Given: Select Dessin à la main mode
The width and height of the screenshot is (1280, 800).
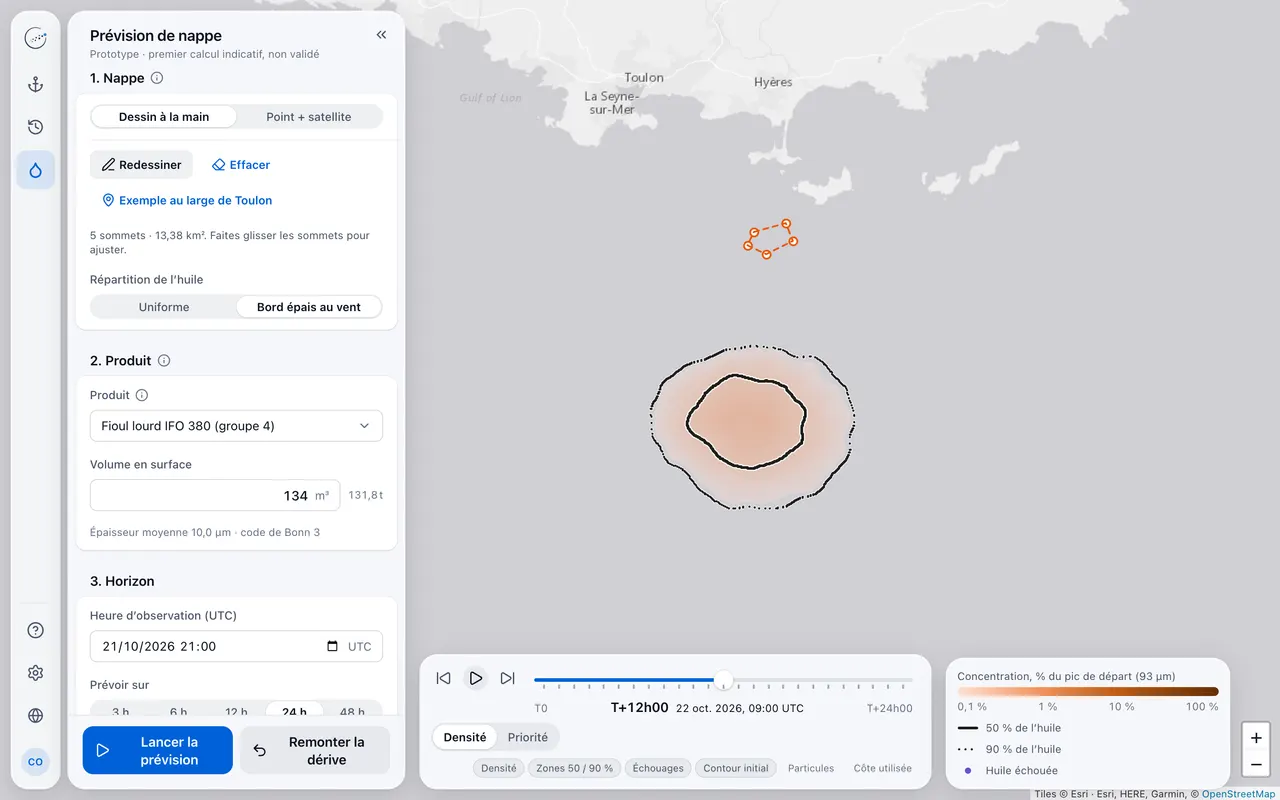Looking at the screenshot, I should coord(164,117).
